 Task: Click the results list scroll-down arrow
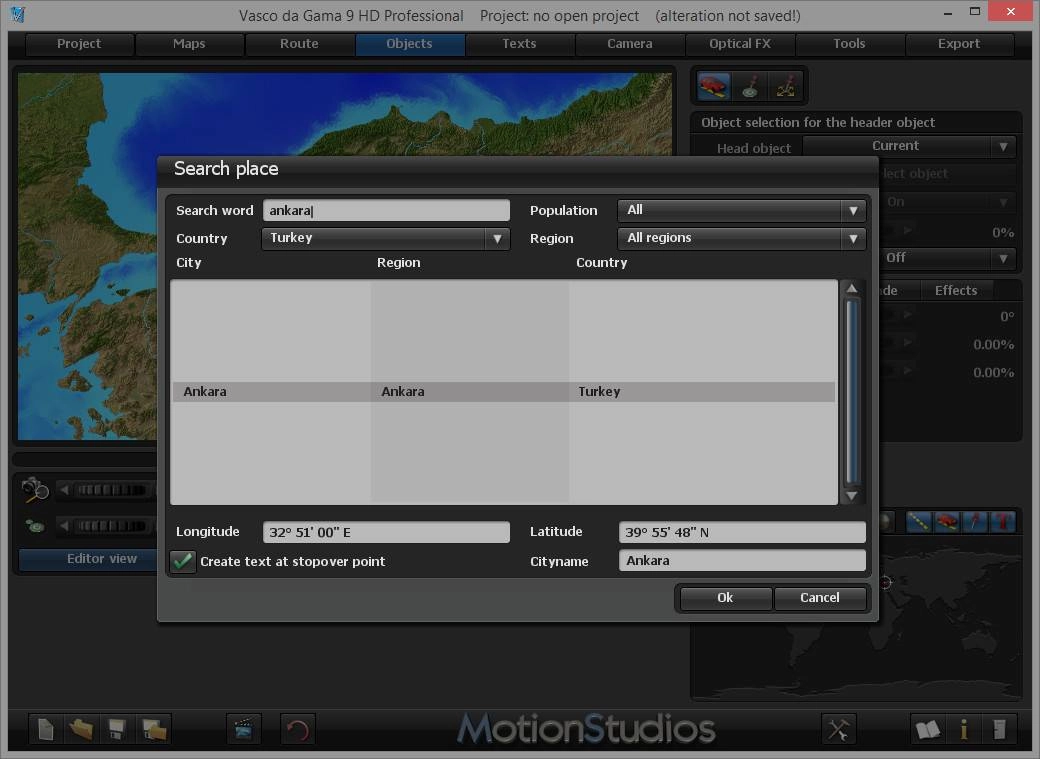coord(852,496)
